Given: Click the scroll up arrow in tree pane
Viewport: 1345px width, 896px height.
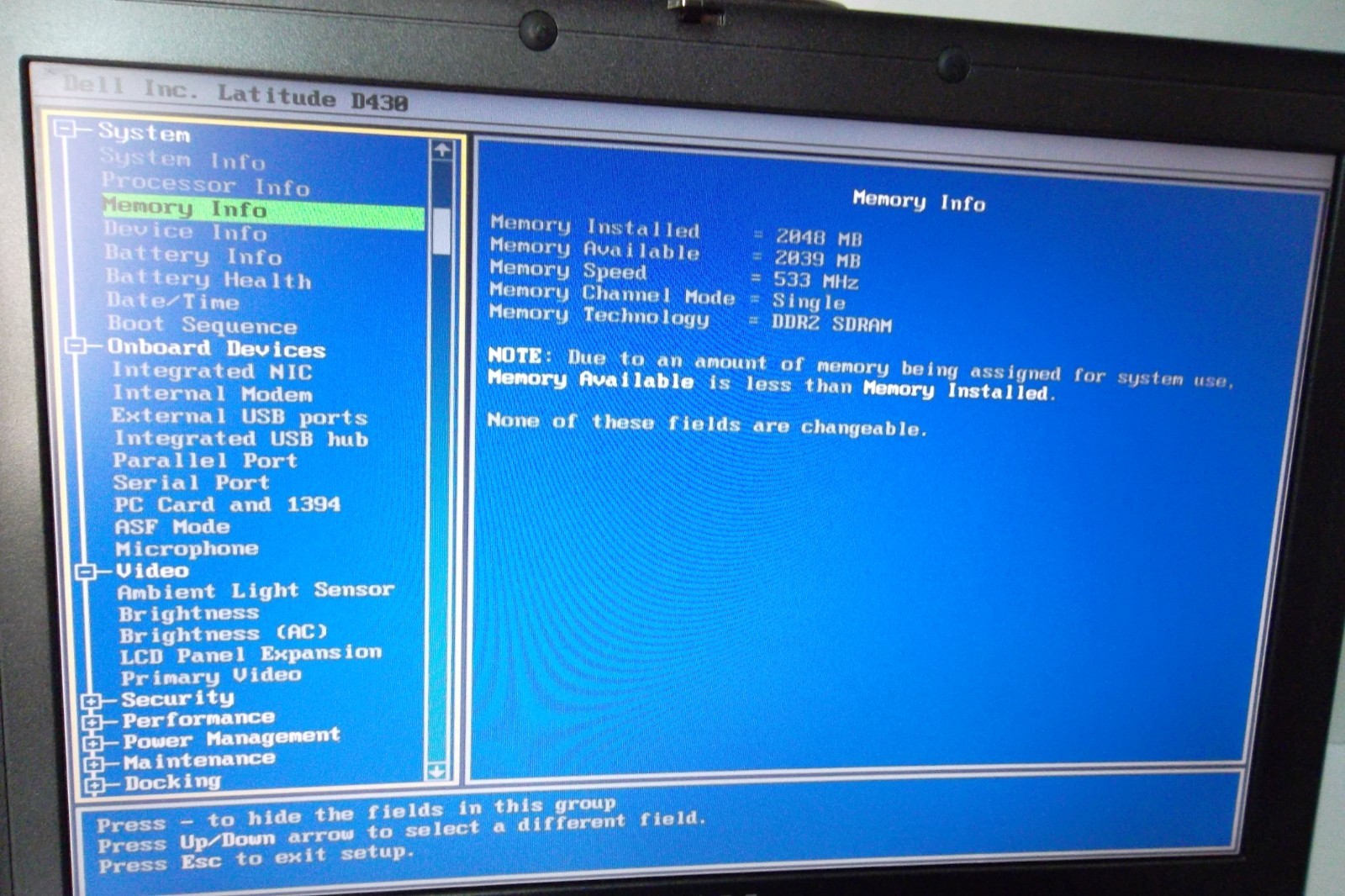Looking at the screenshot, I should pos(441,150).
